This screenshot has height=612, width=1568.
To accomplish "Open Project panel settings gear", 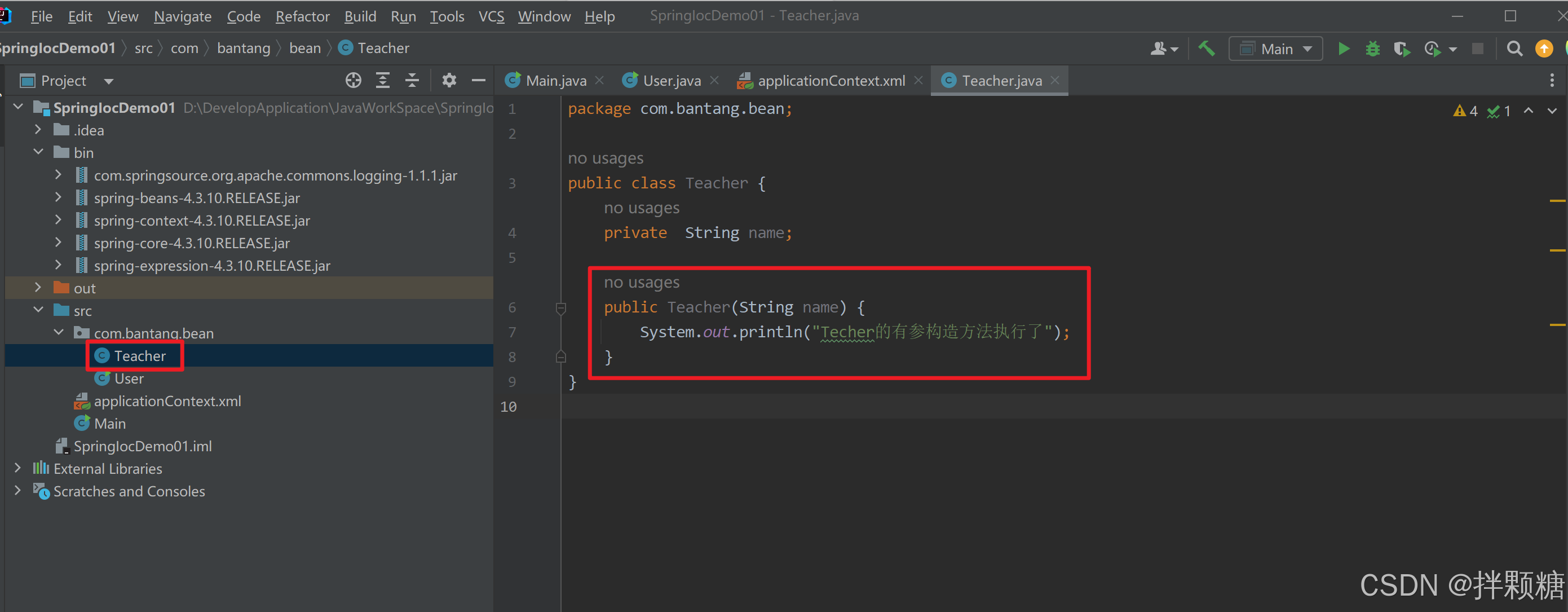I will coord(449,81).
